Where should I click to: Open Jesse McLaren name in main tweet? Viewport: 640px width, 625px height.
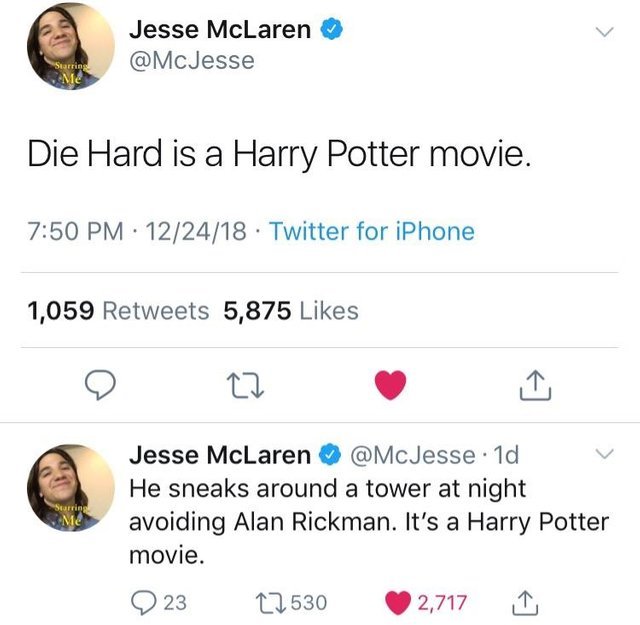tap(220, 29)
